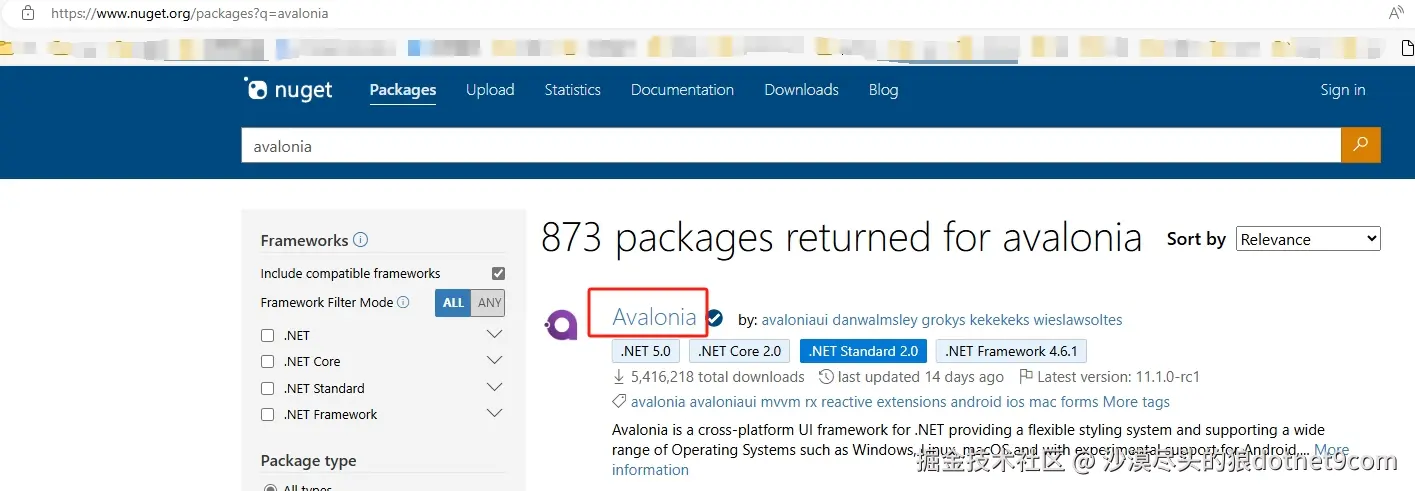Click Sign in link
This screenshot has width=1415, height=491.
(1343, 90)
